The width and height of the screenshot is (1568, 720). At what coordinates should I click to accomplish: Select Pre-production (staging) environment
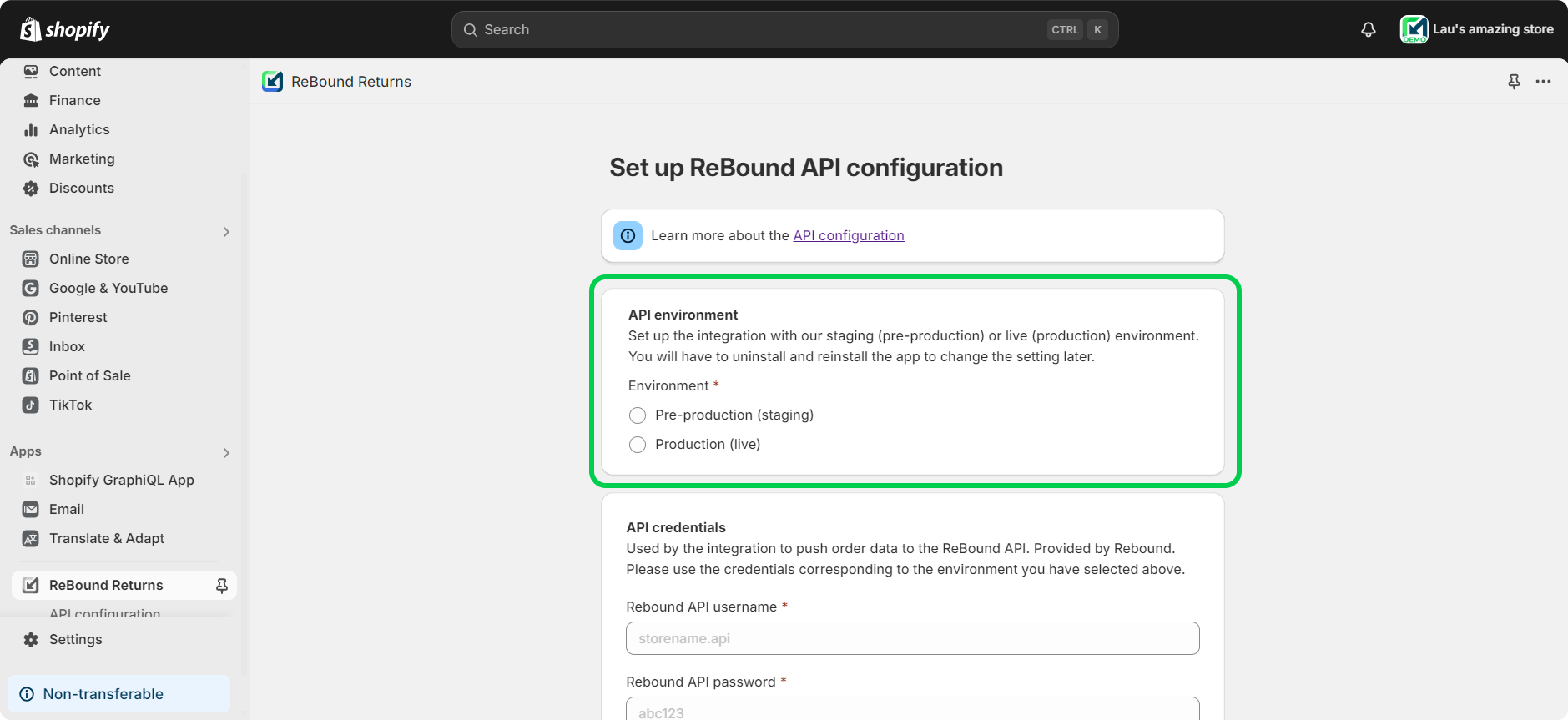pos(638,415)
